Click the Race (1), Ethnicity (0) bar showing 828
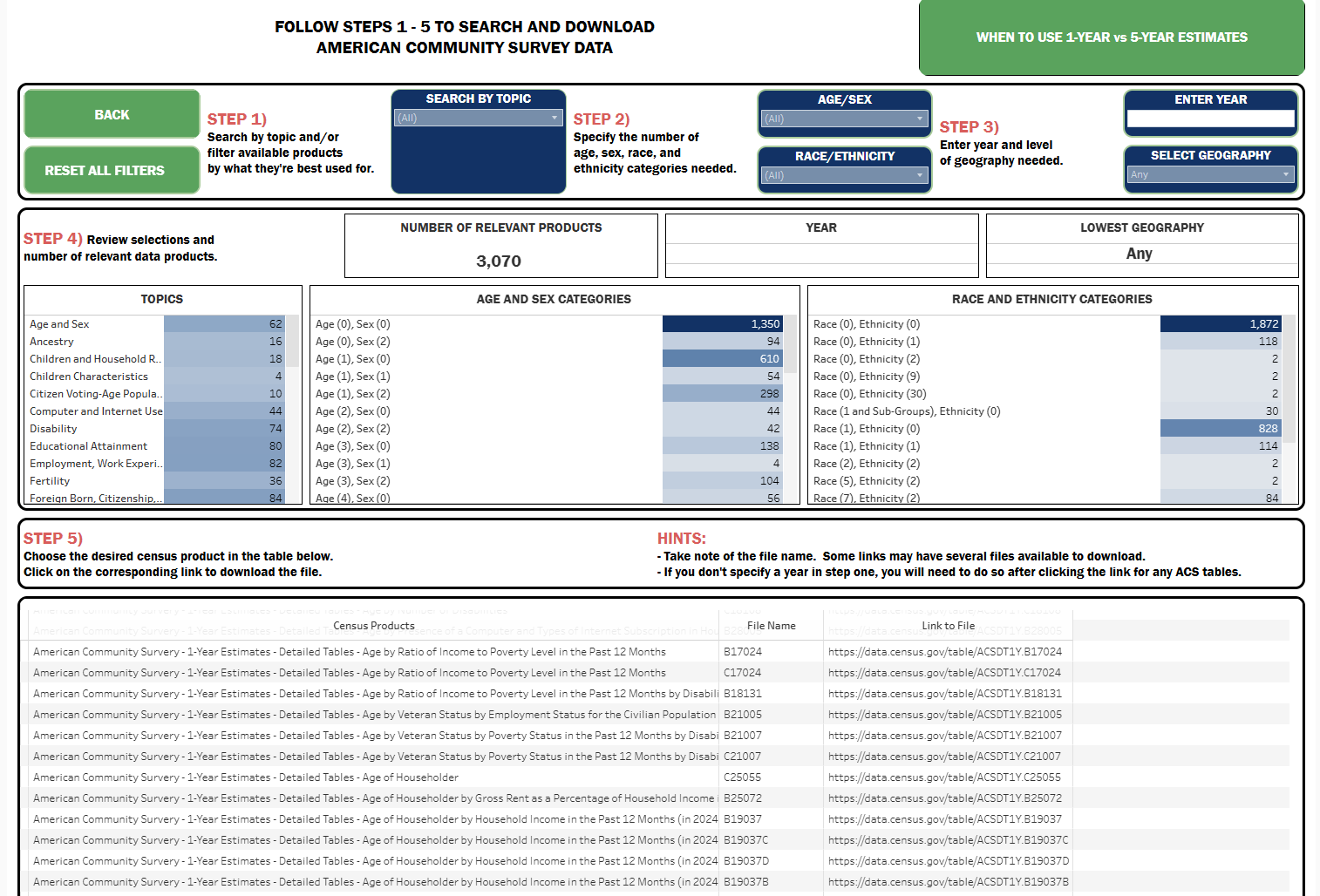This screenshot has width=1320, height=896. 1221,429
